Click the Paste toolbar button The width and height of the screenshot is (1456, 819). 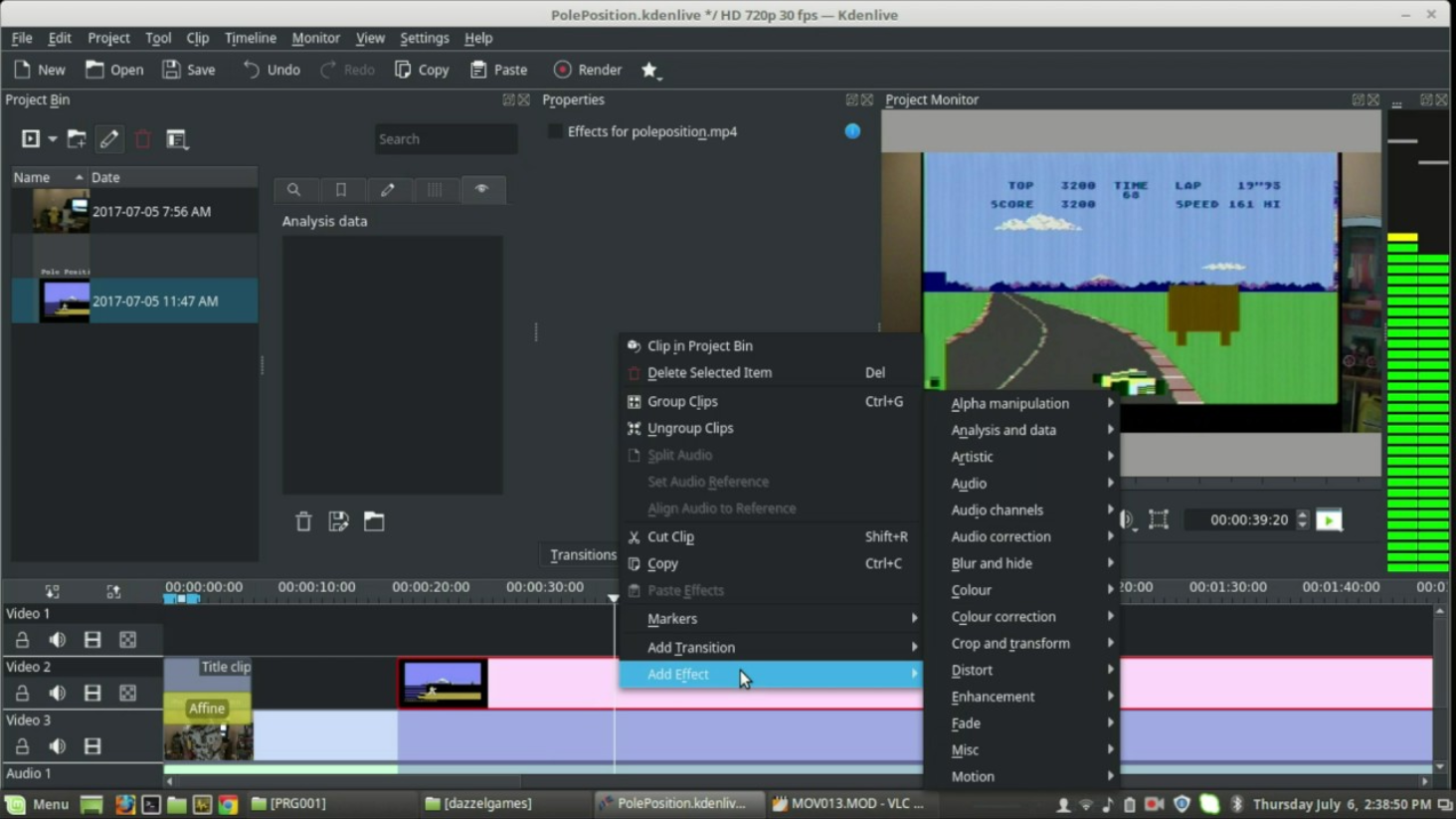[x=499, y=70]
